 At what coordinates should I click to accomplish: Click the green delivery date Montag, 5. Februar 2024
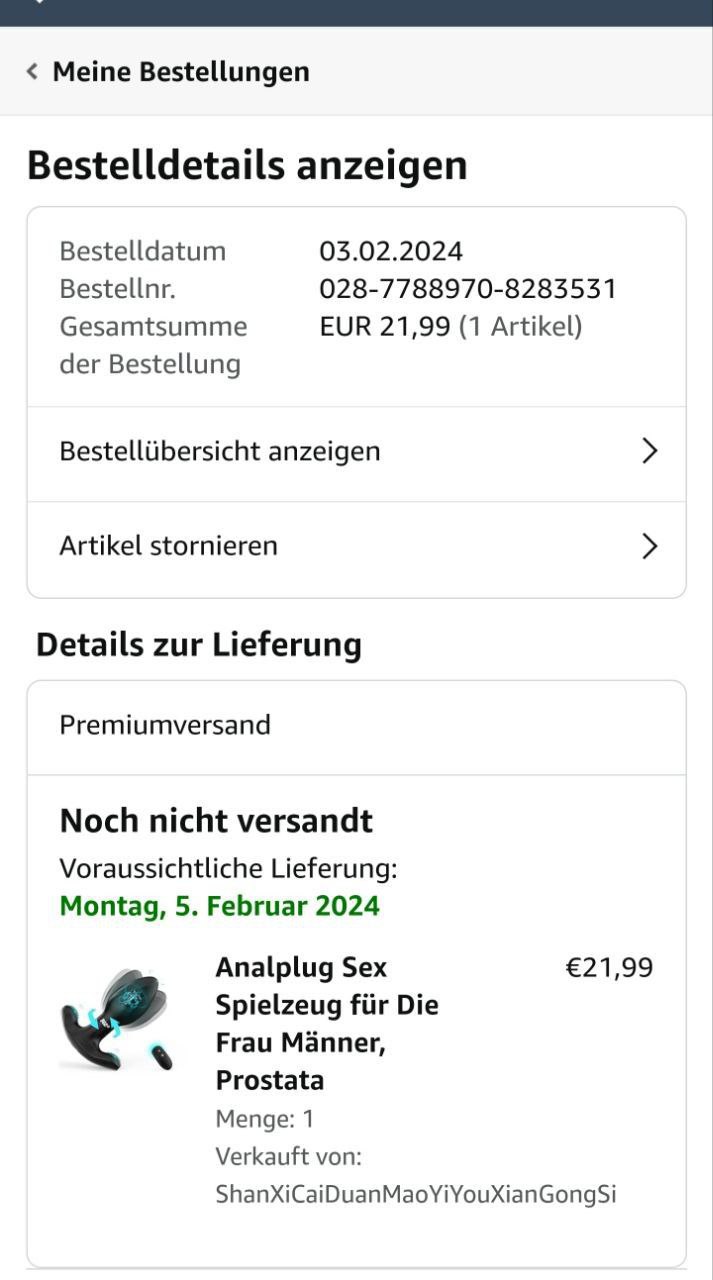[x=220, y=906]
